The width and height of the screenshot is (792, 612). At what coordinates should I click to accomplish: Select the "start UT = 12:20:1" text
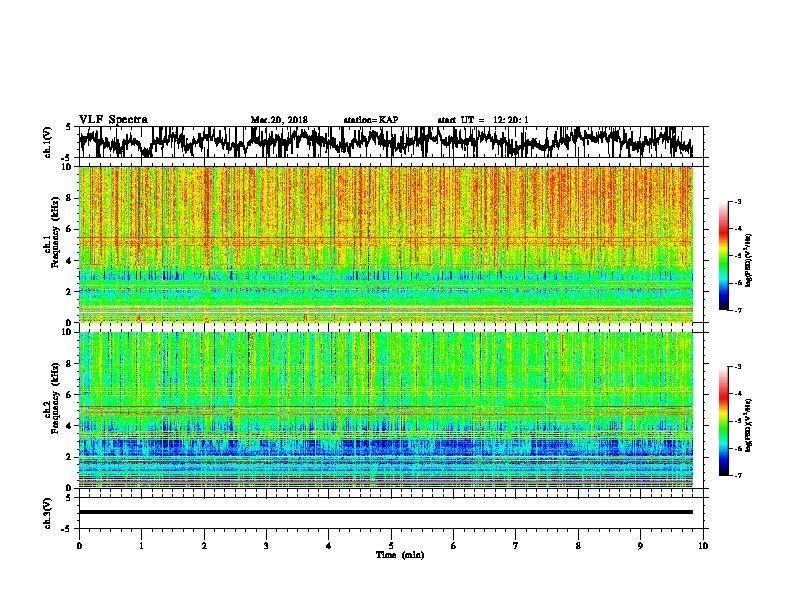[483, 120]
